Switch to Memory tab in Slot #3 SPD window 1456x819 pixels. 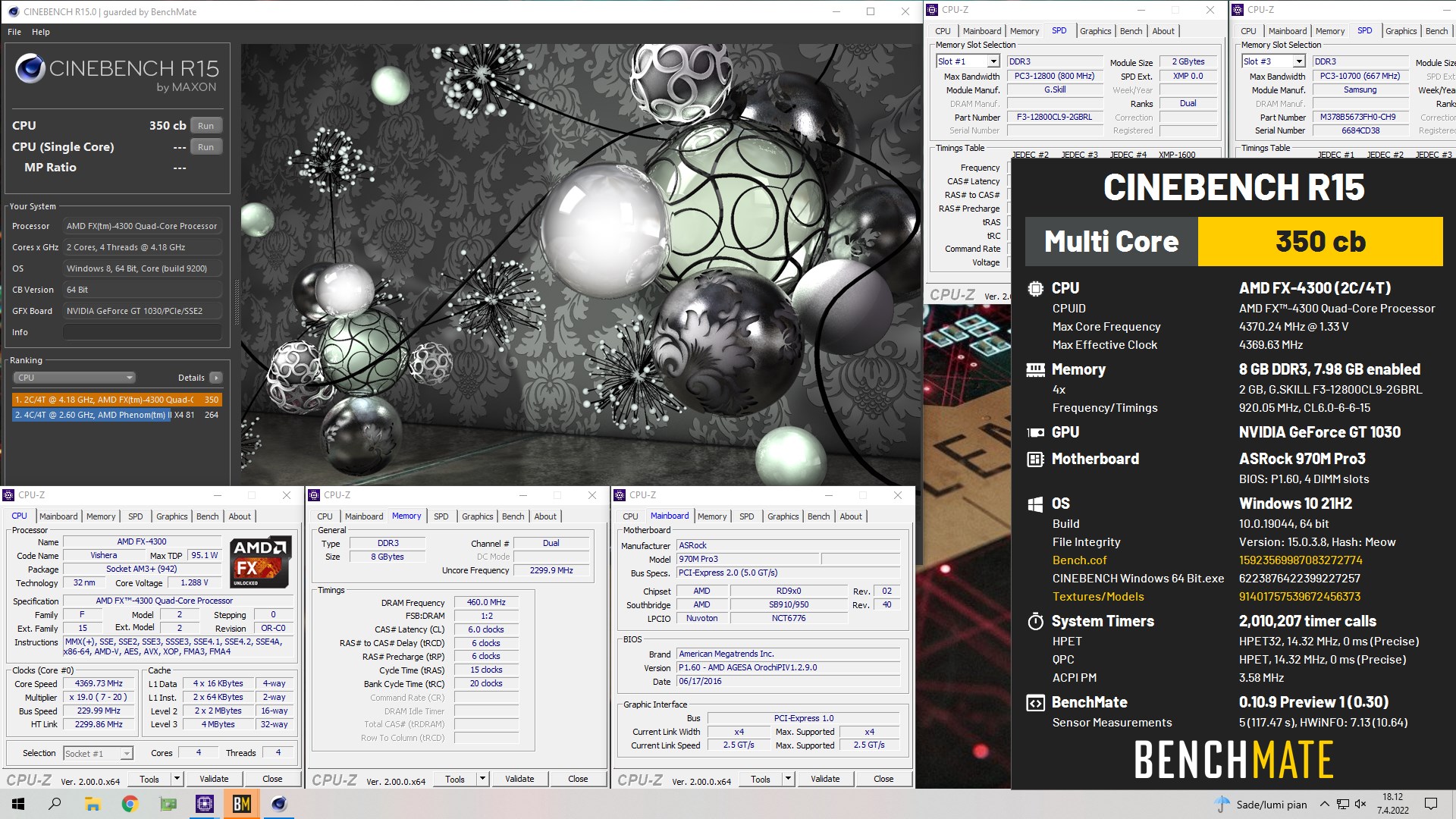tap(1330, 31)
